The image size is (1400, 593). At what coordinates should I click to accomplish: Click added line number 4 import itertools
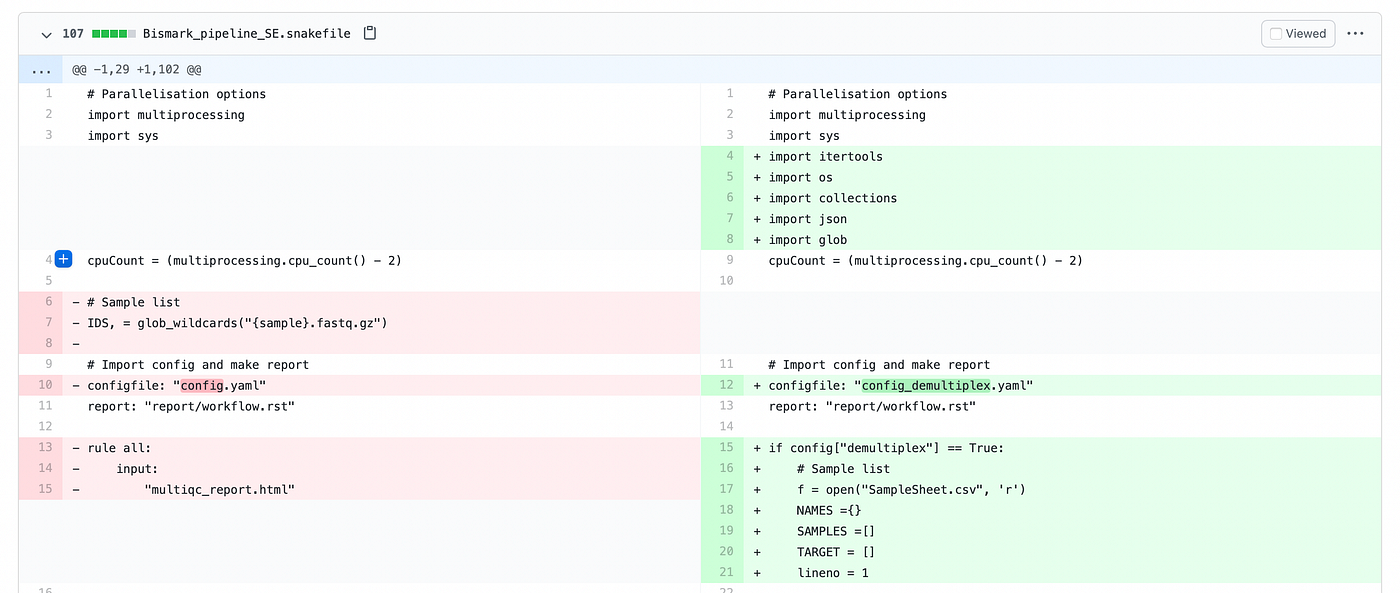click(x=730, y=156)
